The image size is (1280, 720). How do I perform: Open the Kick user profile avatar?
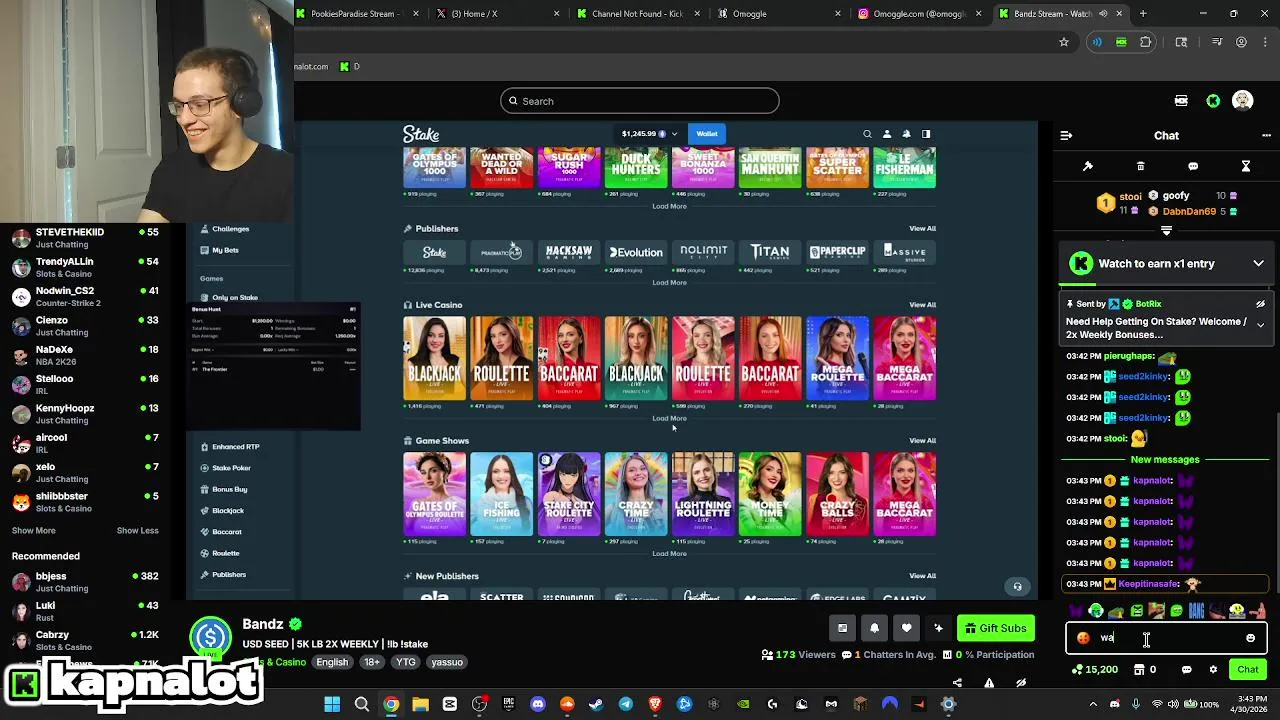click(1243, 101)
